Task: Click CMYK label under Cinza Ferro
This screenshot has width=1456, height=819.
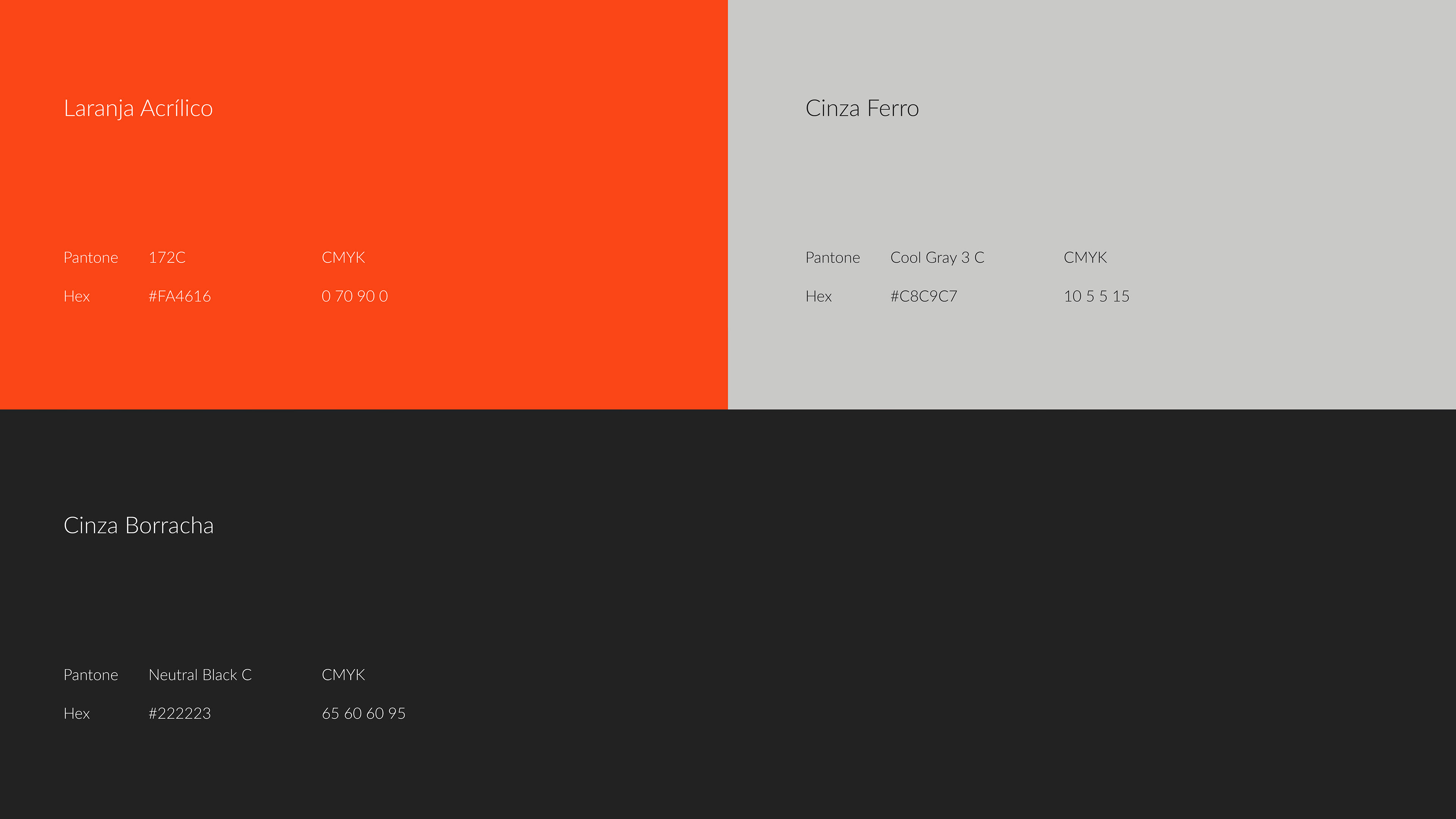Action: [x=1085, y=257]
